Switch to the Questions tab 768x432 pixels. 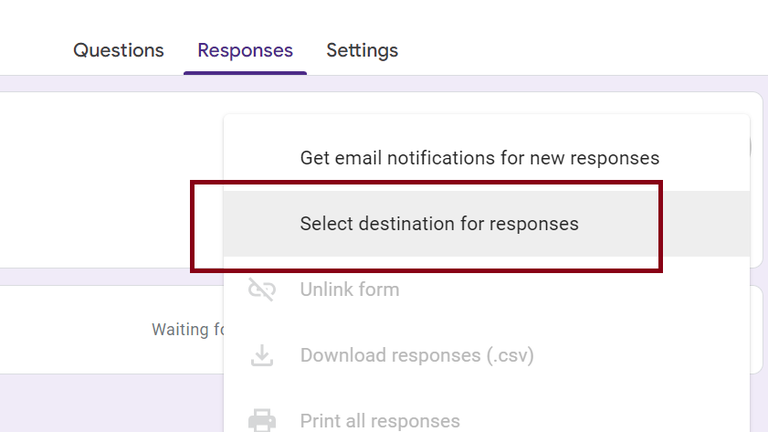click(x=118, y=50)
